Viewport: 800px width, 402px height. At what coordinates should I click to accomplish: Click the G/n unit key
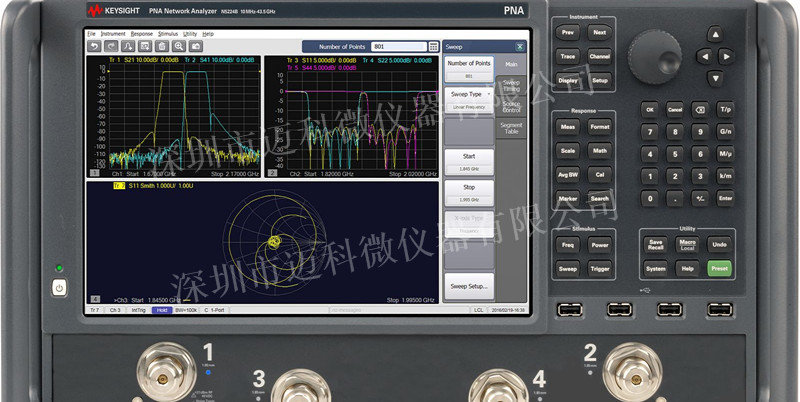725,131
